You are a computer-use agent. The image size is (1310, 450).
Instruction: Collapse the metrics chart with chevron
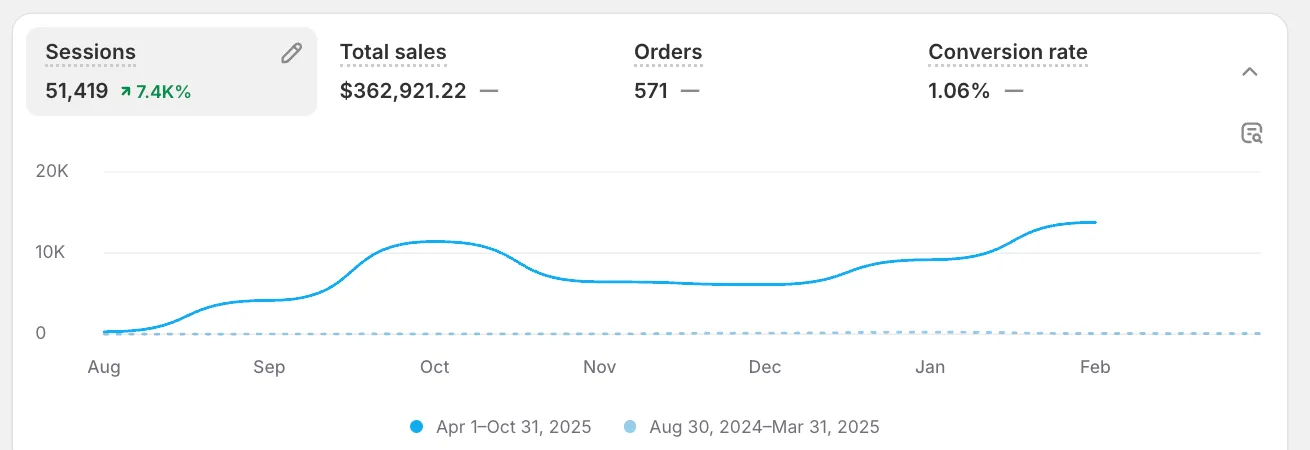(x=1249, y=72)
